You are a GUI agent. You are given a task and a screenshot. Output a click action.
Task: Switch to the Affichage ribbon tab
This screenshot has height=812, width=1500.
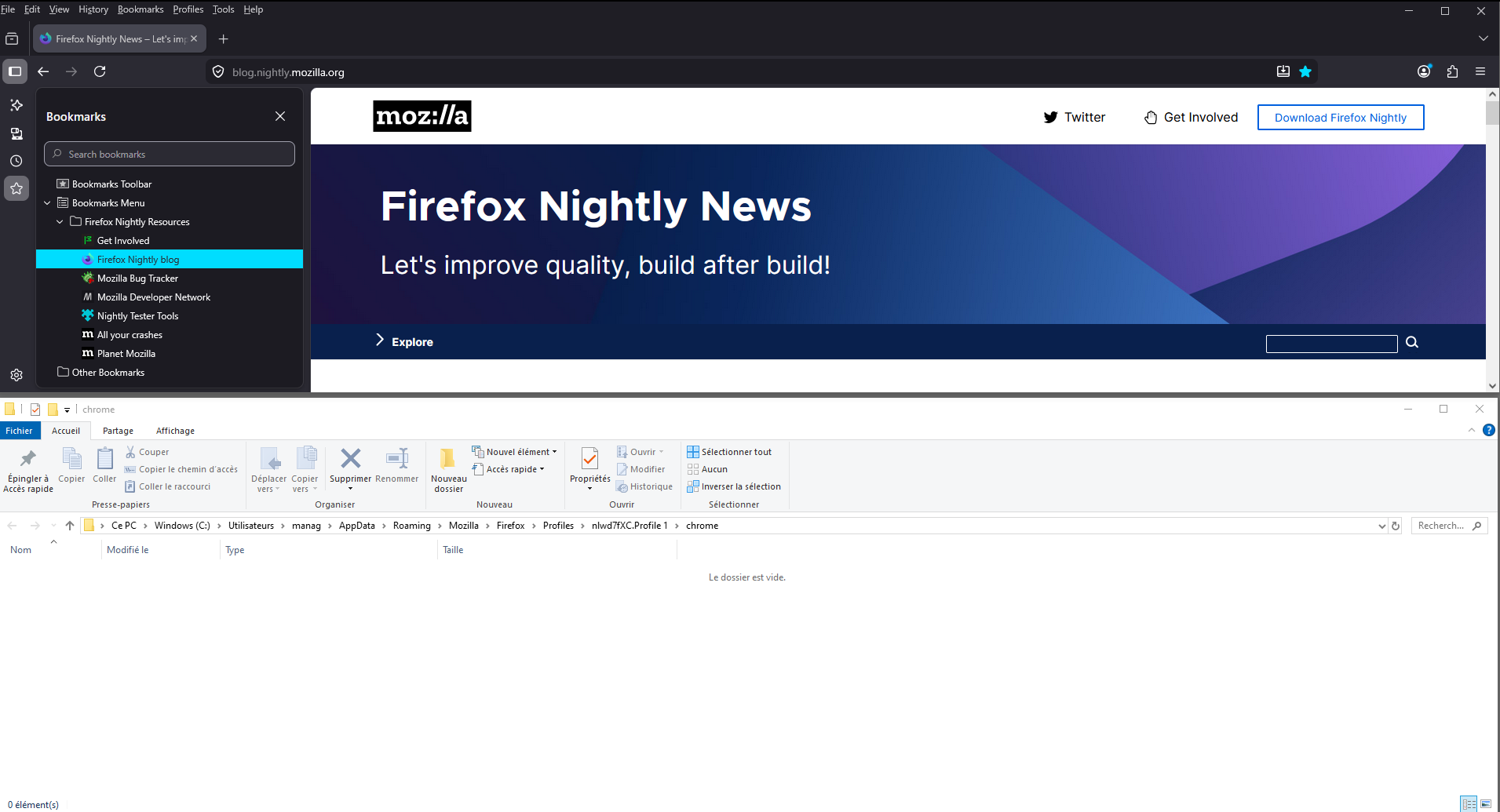click(x=175, y=431)
